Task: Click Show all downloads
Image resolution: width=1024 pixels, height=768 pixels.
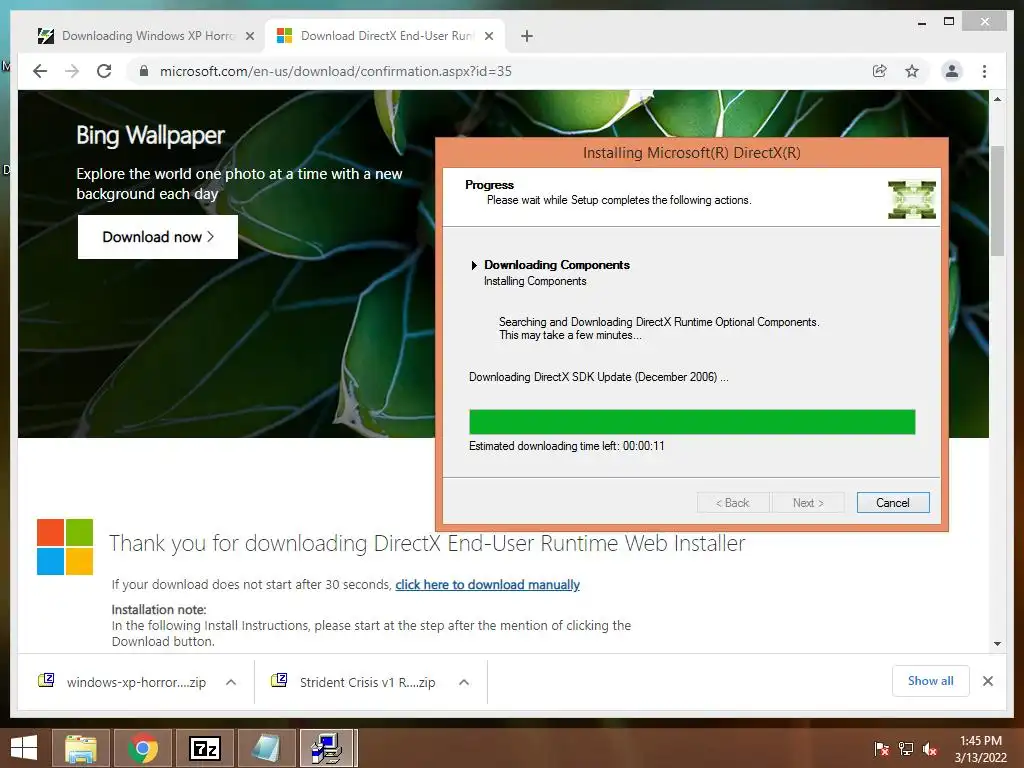Action: (931, 680)
